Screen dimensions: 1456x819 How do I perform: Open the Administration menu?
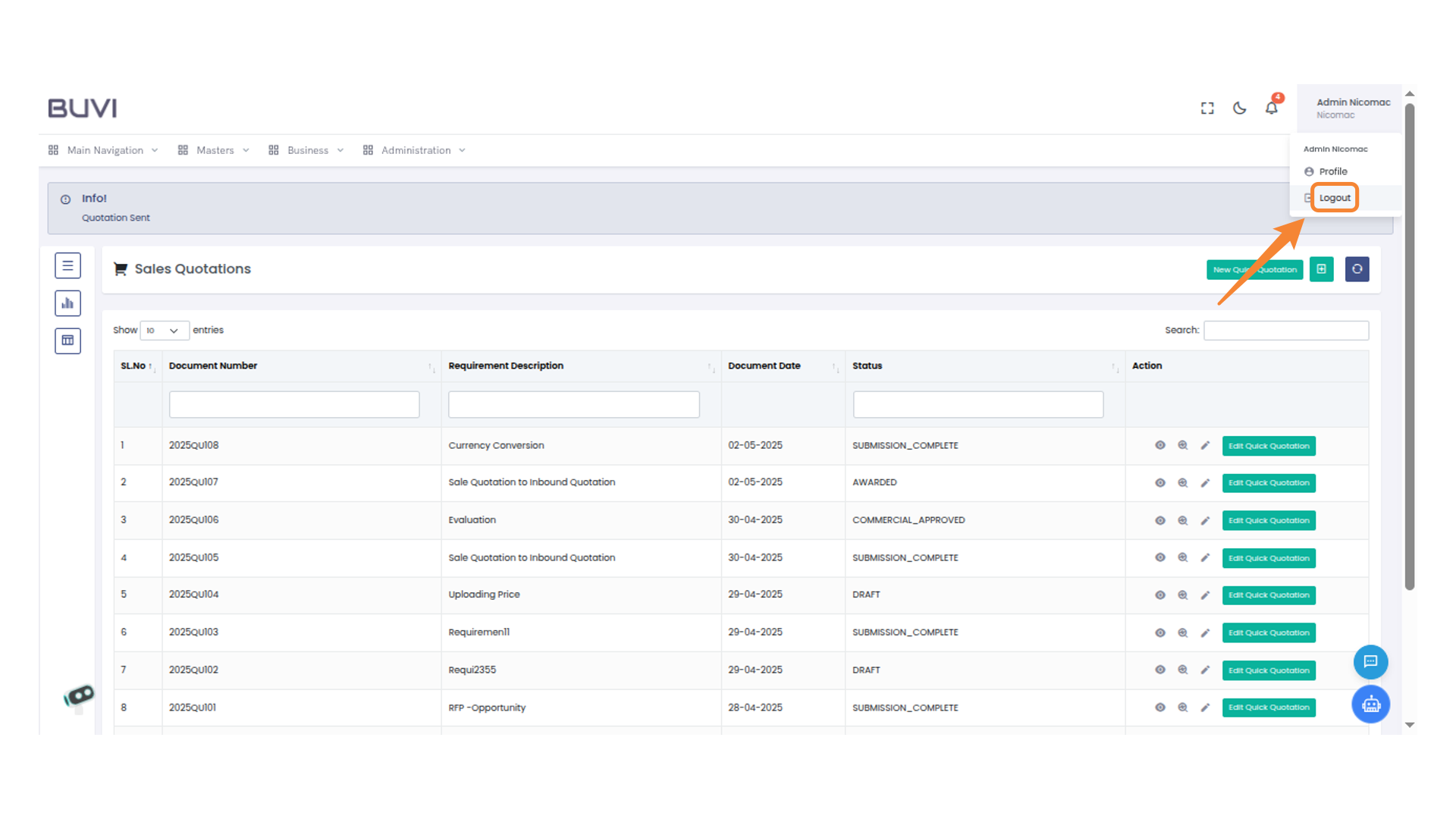(416, 150)
